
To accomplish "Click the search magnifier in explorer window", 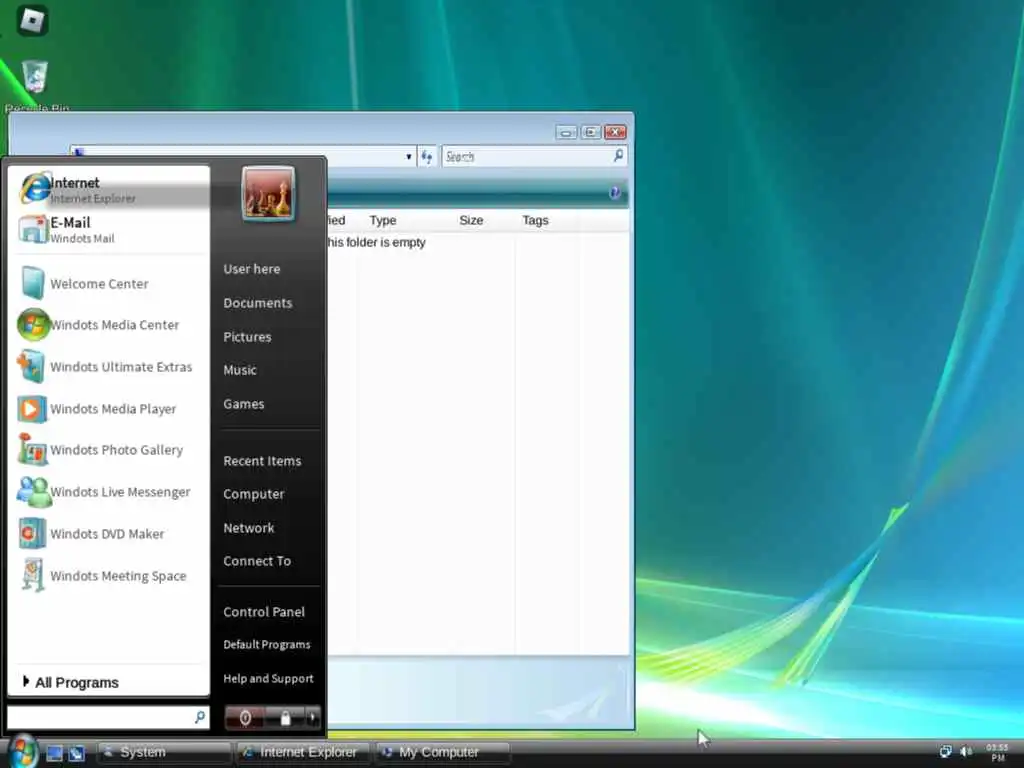I will click(x=618, y=155).
